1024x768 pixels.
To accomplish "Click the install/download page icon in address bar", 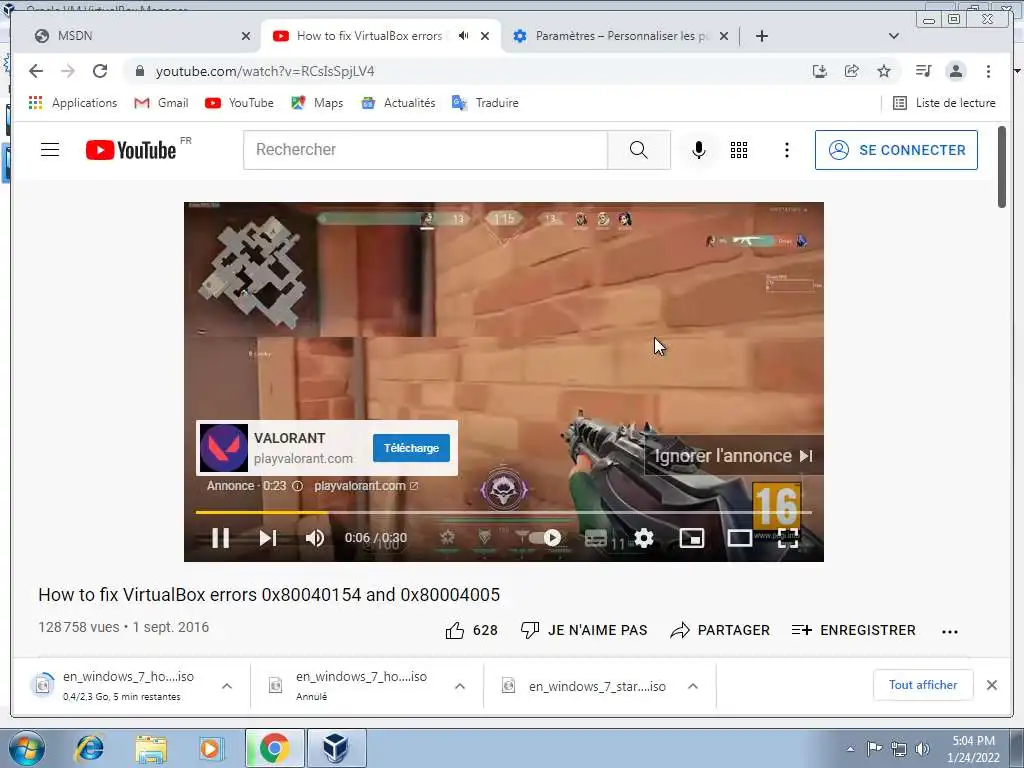I will 820,71.
